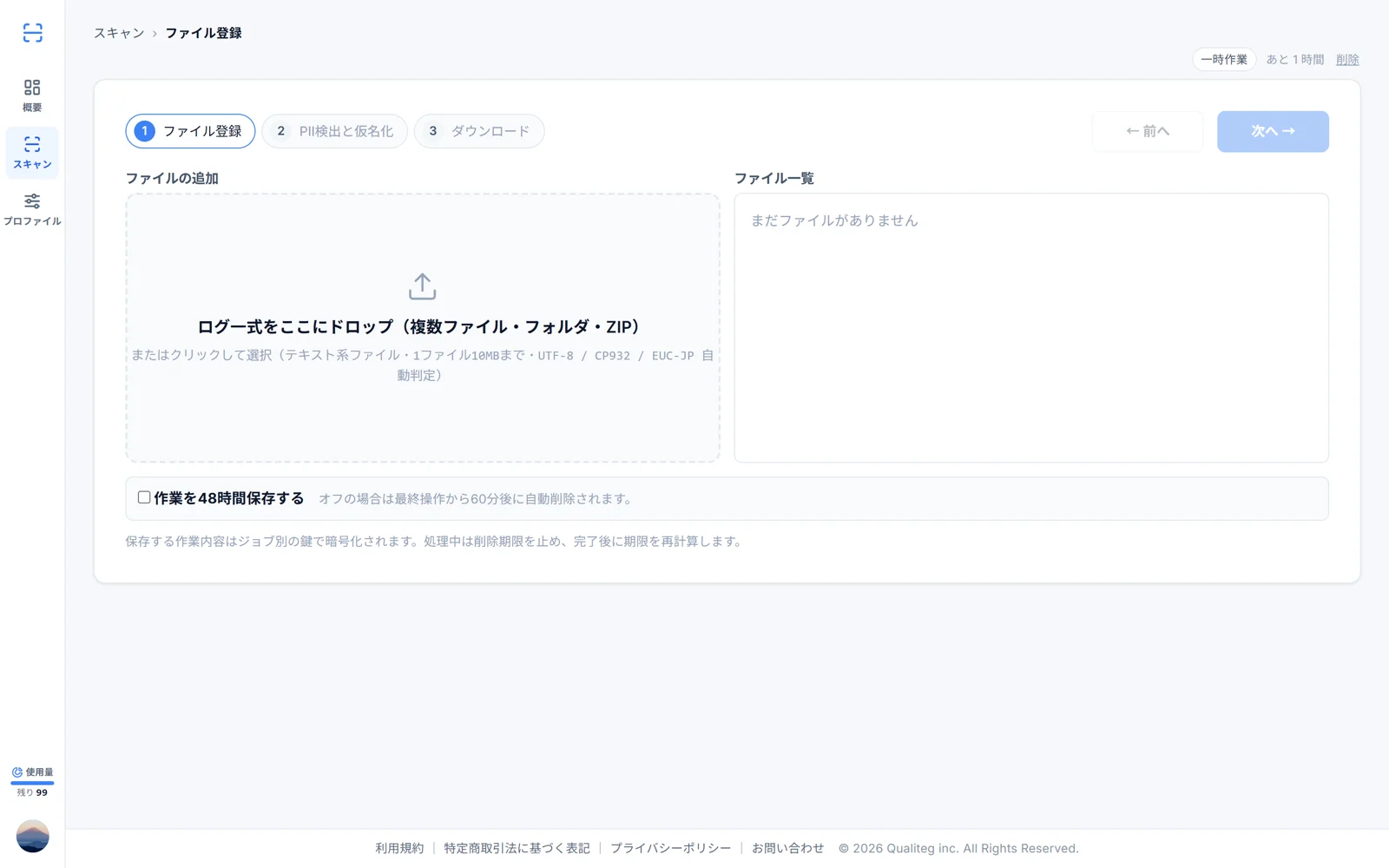The height and width of the screenshot is (868, 1389).
Task: Open the user avatar at sidebar bottom
Action: pos(32,836)
